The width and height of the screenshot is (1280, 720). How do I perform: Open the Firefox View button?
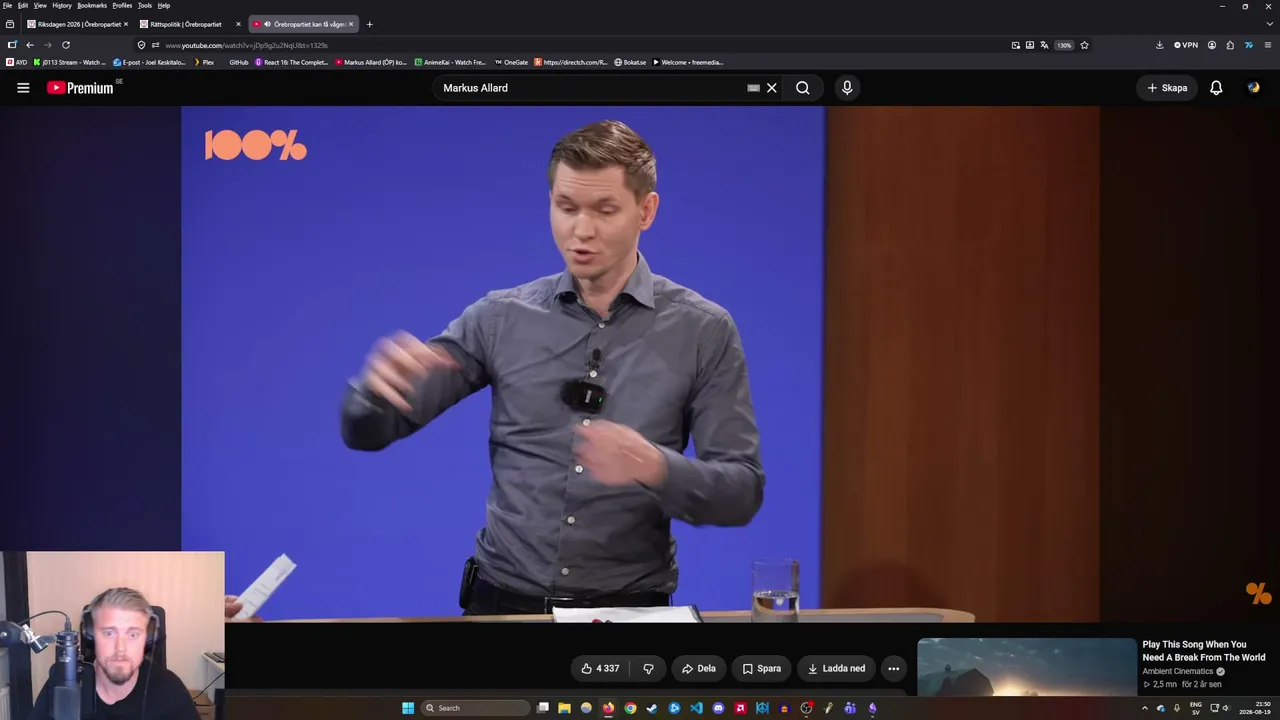[10, 24]
